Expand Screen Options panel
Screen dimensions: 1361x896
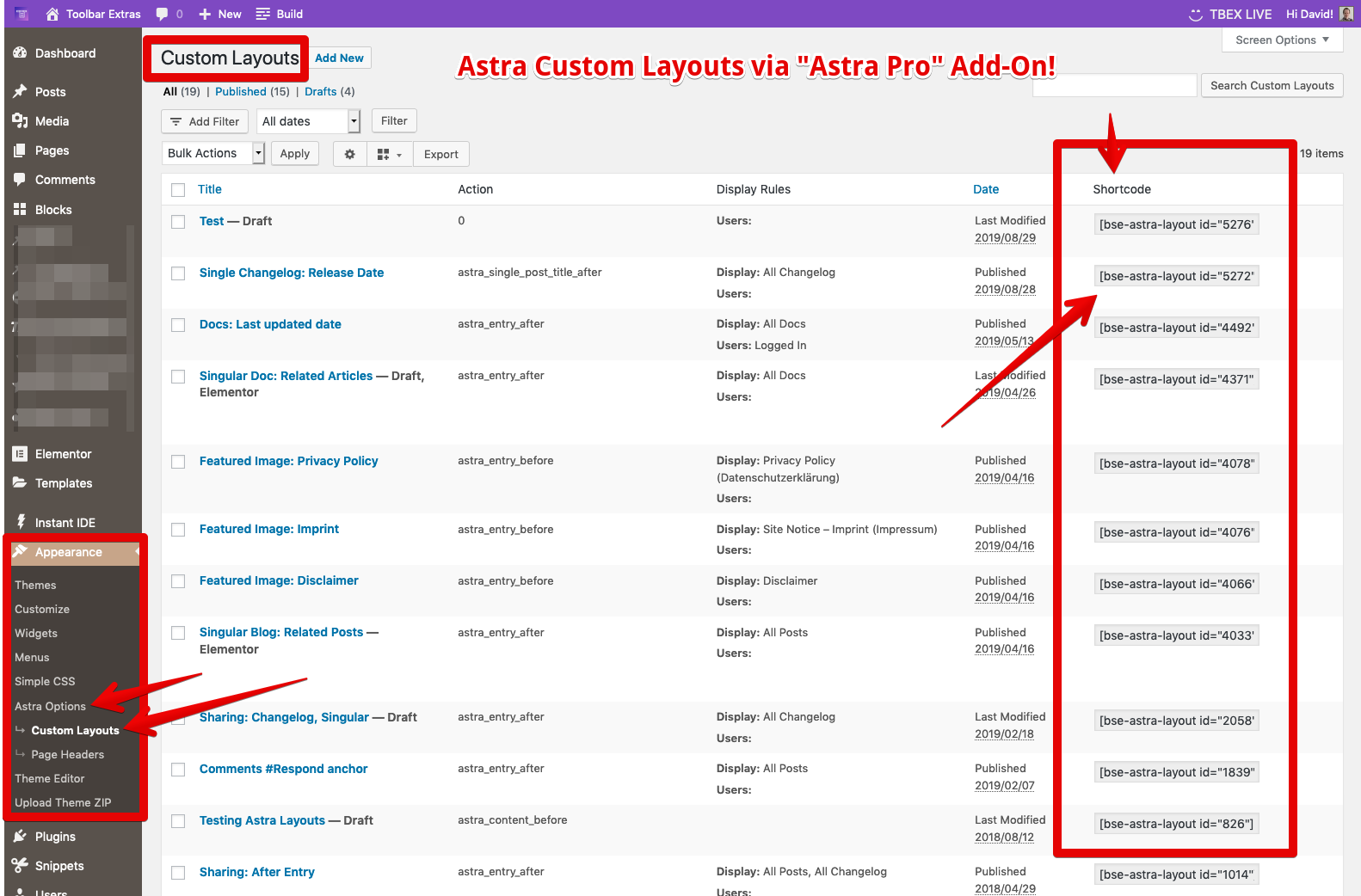click(1282, 40)
